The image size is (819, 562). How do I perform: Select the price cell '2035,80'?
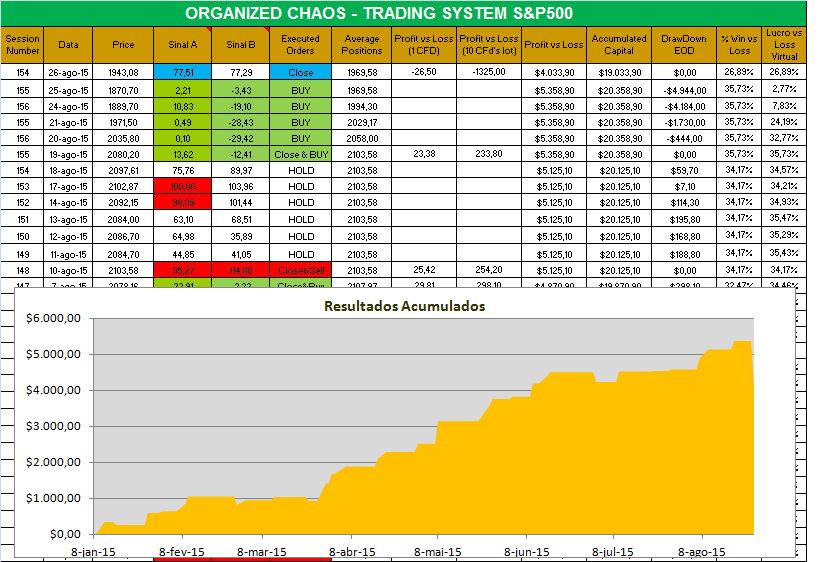coord(123,138)
